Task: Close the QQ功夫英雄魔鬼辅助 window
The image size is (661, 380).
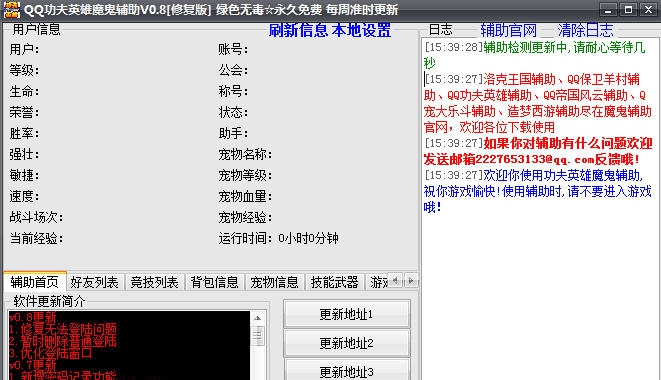Action: (x=648, y=10)
